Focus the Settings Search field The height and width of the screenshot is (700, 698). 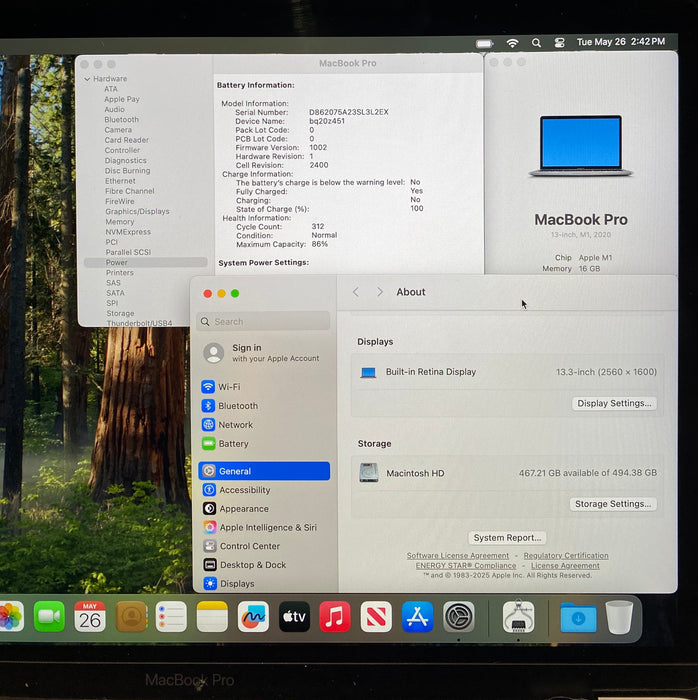tap(263, 321)
